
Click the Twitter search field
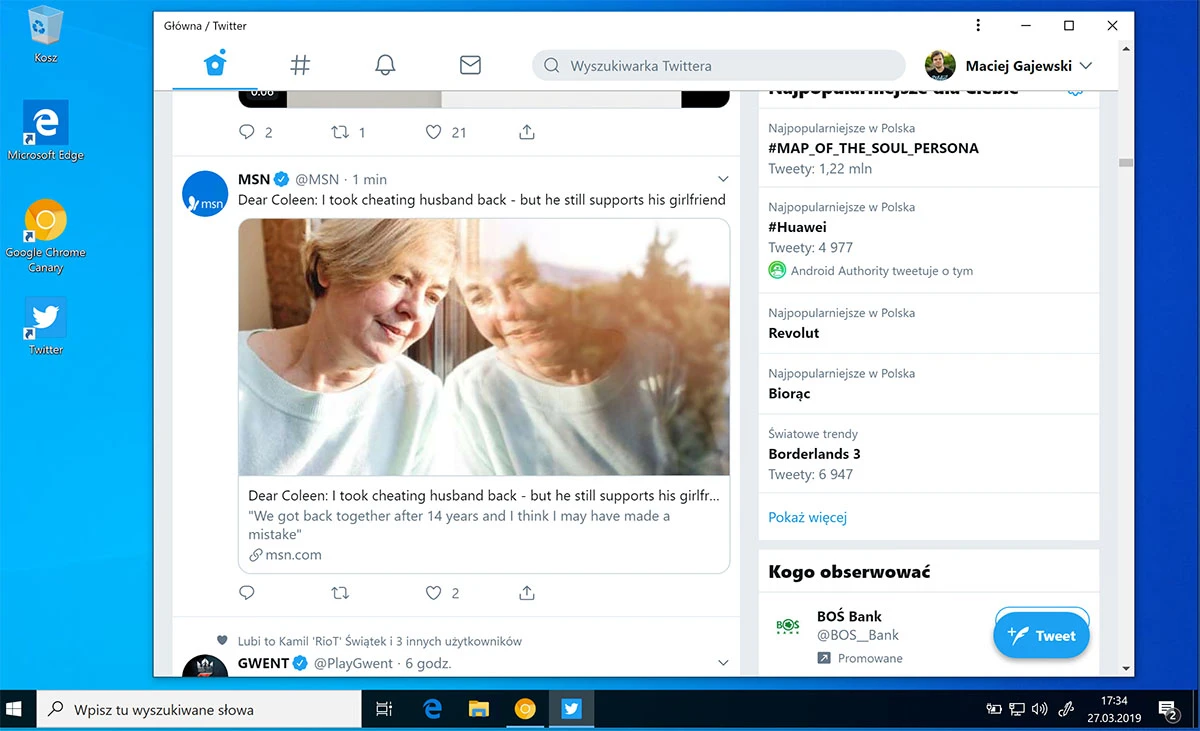(718, 66)
